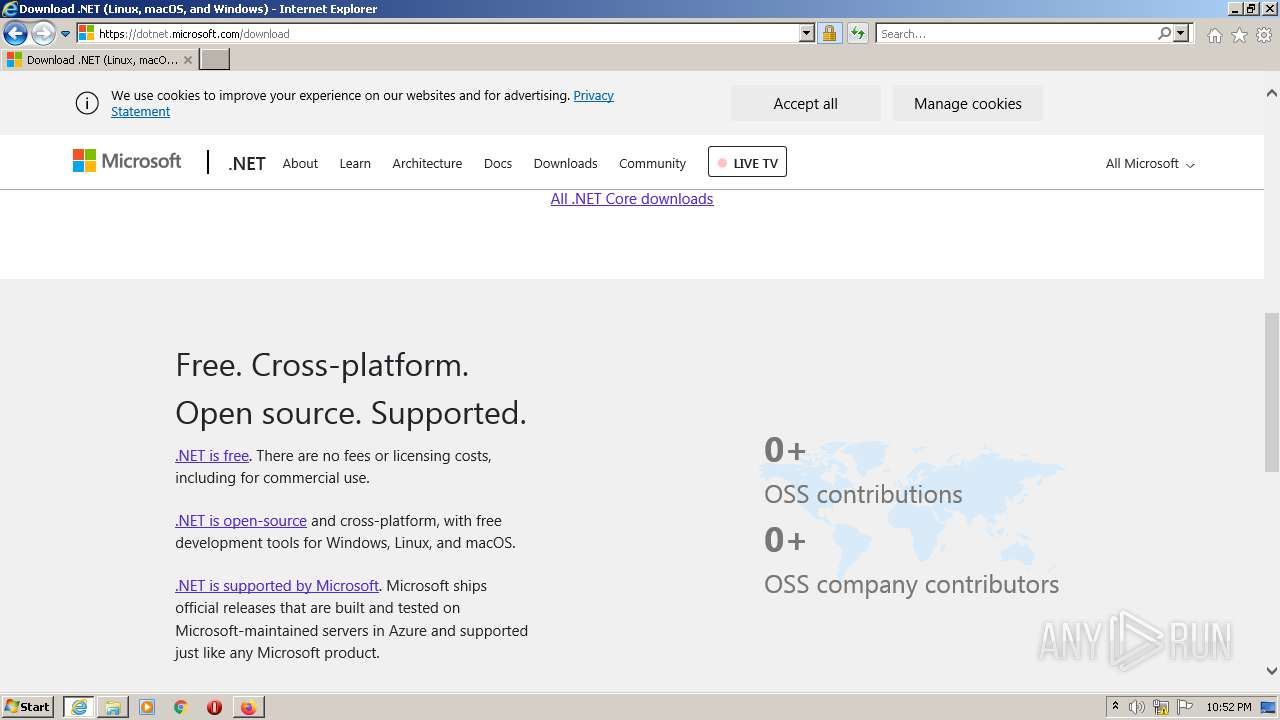The width and height of the screenshot is (1280, 720).
Task: Follow the '.NET is free' link
Action: (212, 455)
